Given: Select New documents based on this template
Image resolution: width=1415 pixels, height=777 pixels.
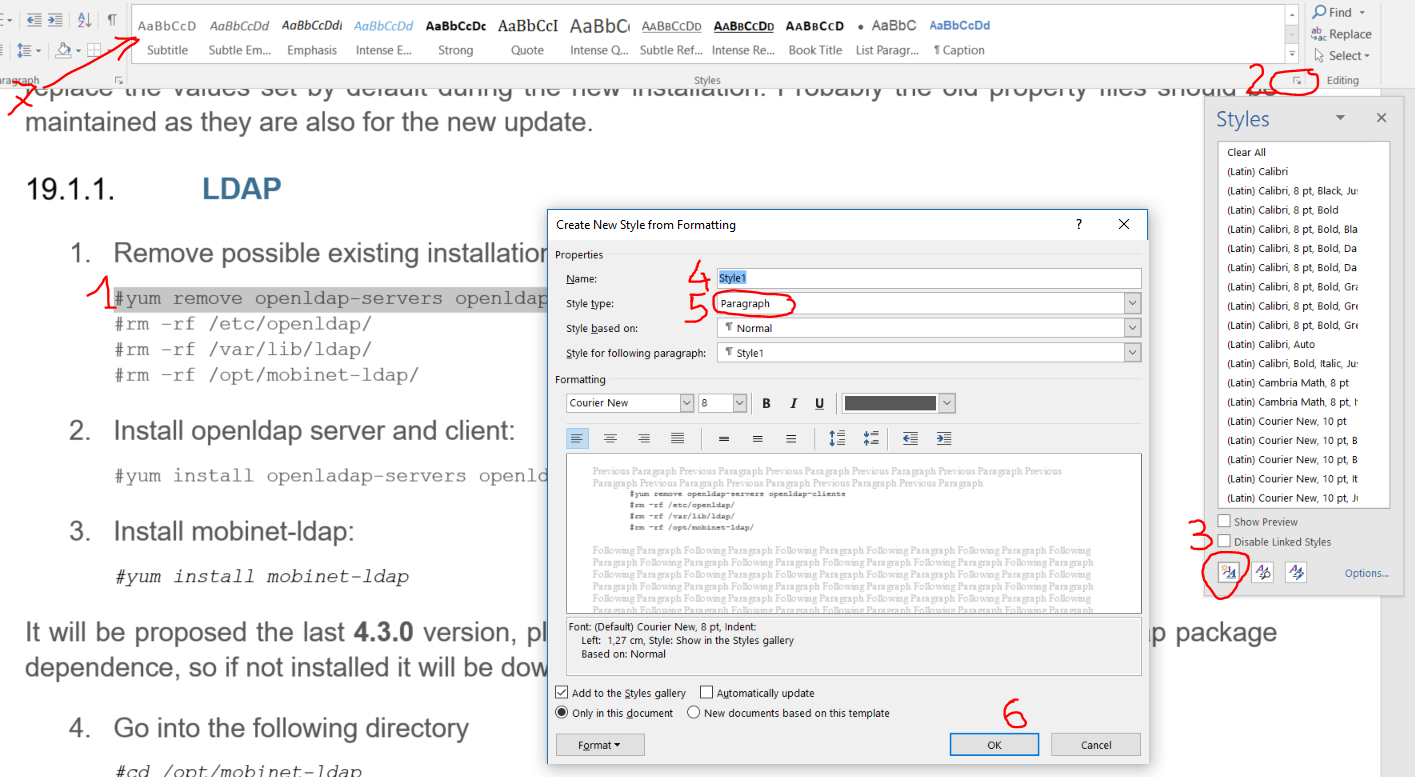Looking at the screenshot, I should point(694,713).
